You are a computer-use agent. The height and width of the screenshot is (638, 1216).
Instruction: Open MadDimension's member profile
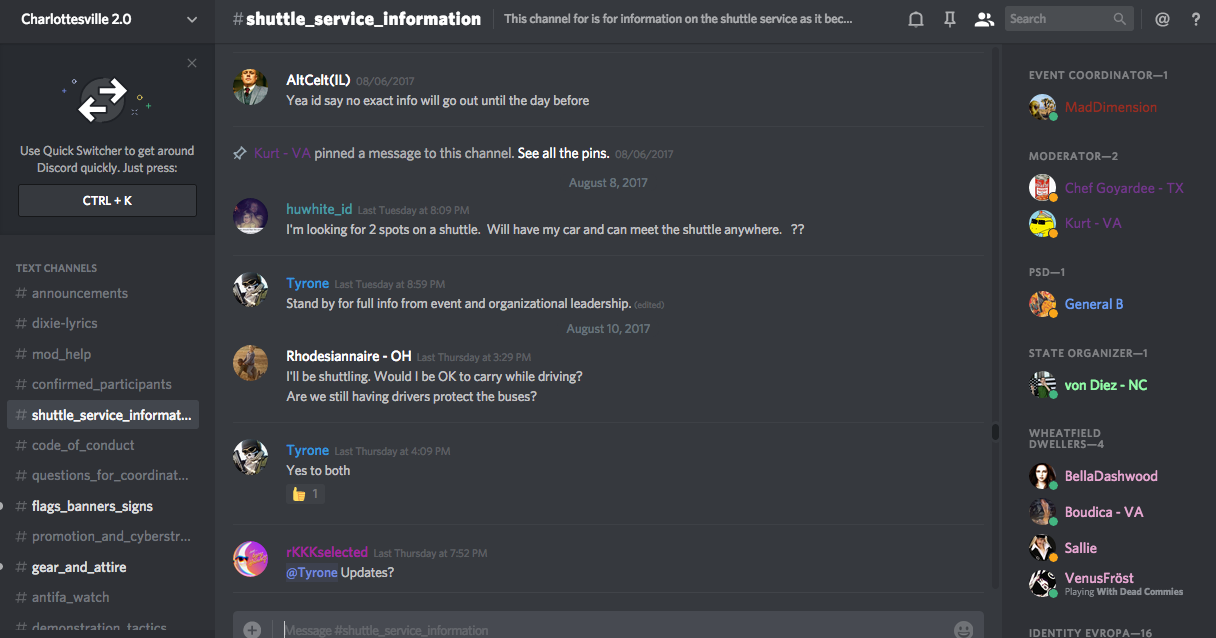point(1110,107)
